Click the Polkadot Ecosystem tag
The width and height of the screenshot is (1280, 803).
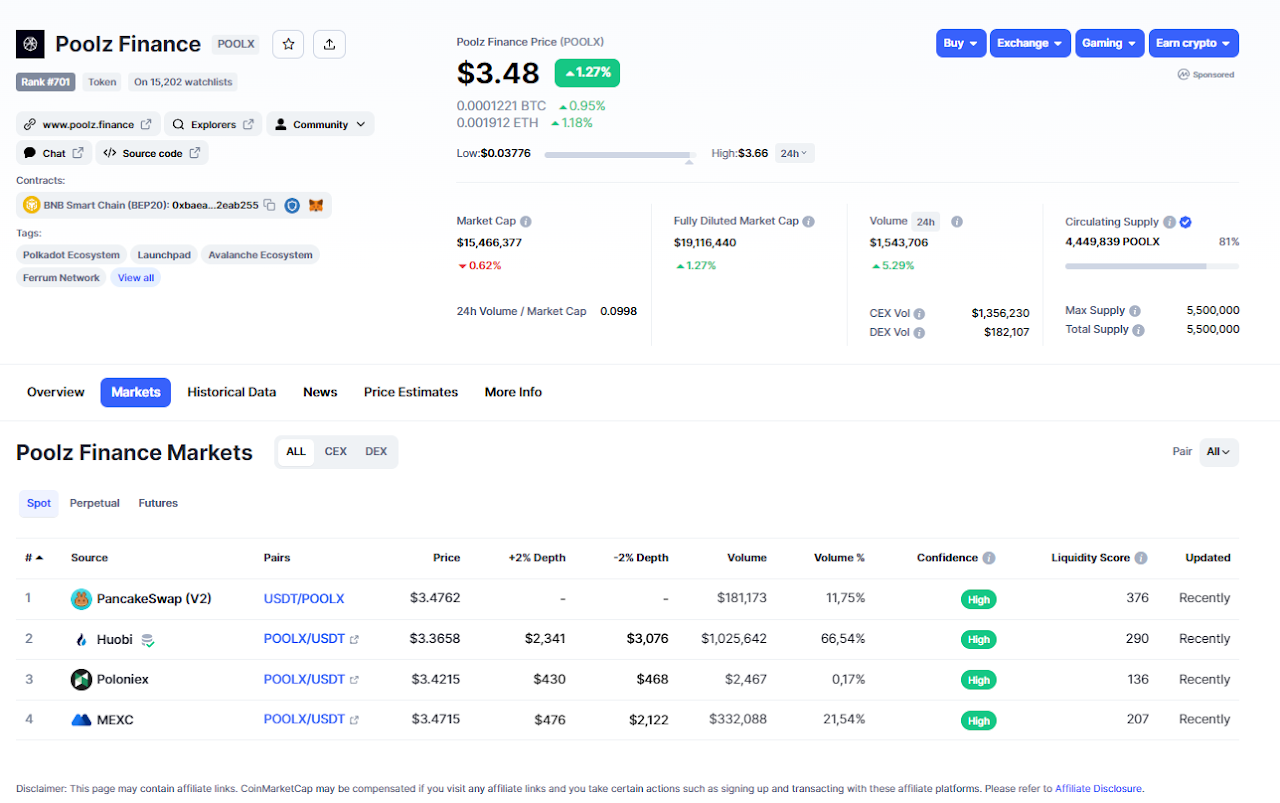click(x=71, y=255)
